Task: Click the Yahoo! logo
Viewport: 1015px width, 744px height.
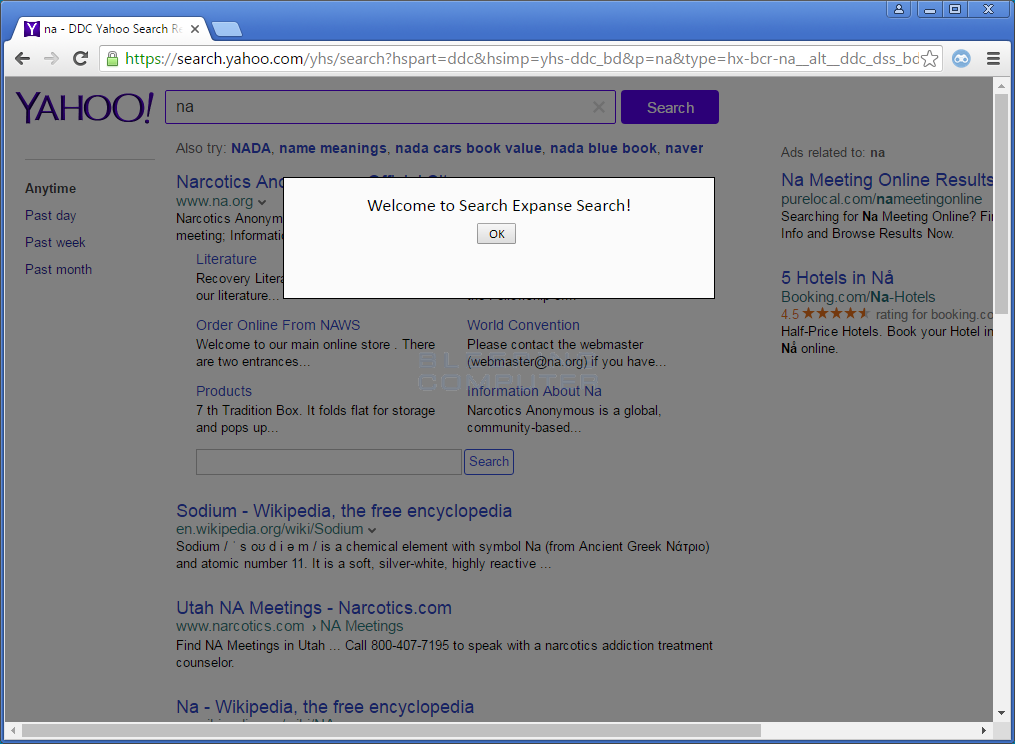Action: [x=85, y=107]
